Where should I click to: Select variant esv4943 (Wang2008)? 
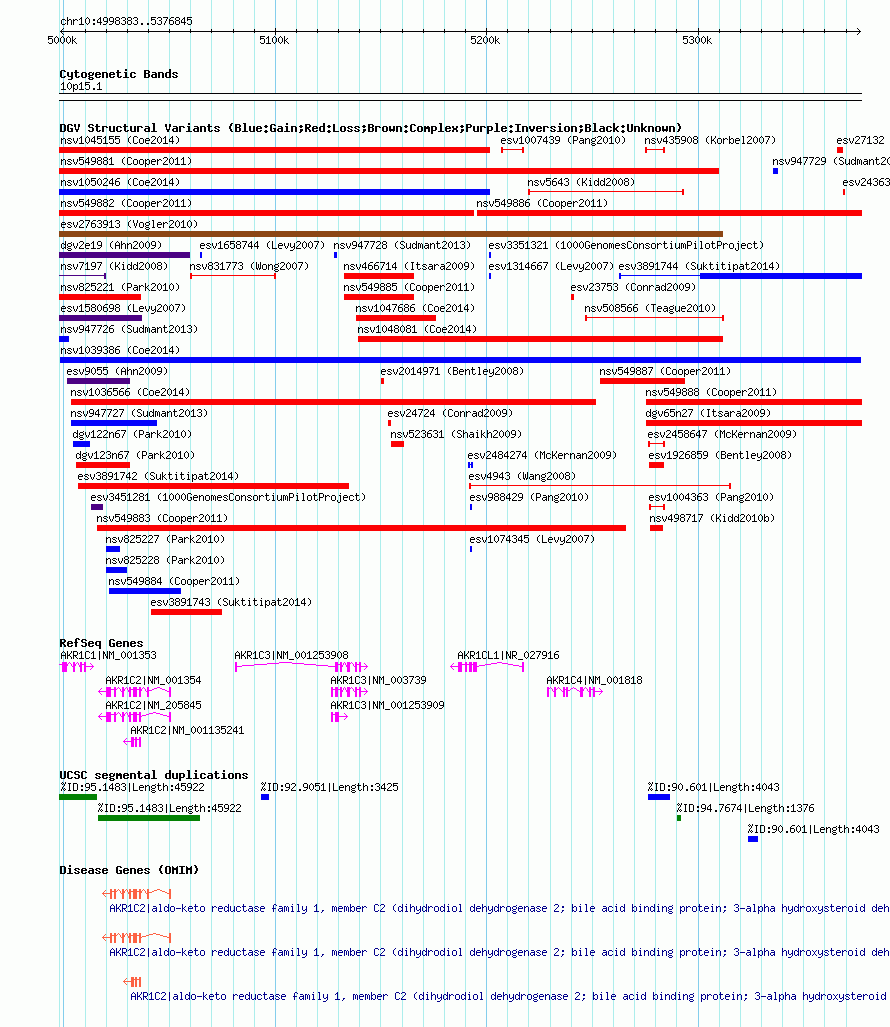(522, 476)
